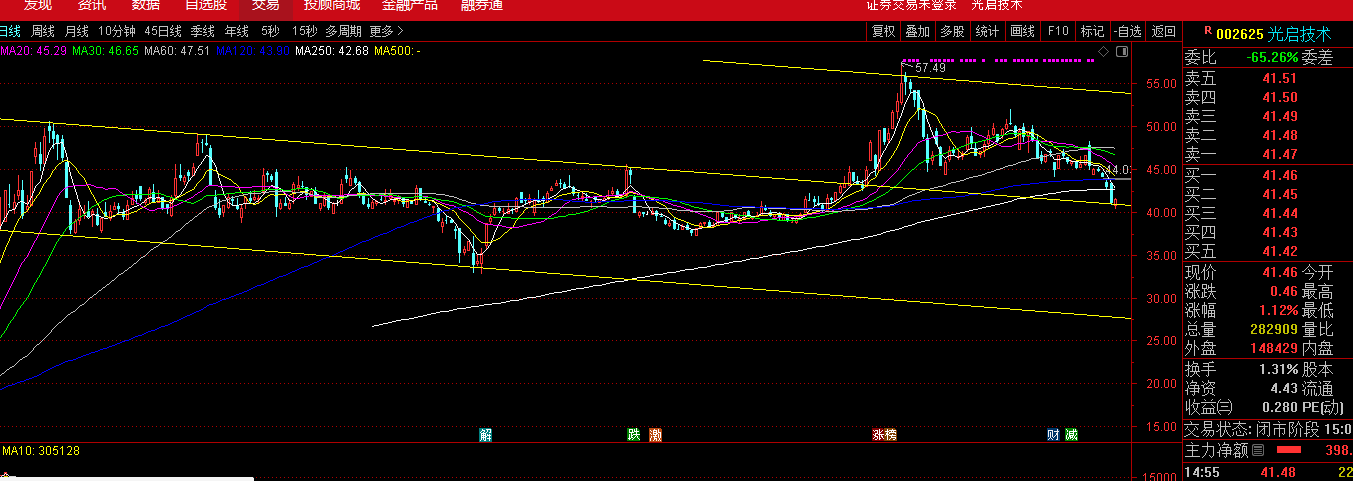
Task: Click the 复权 toolbar button
Action: (x=884, y=32)
